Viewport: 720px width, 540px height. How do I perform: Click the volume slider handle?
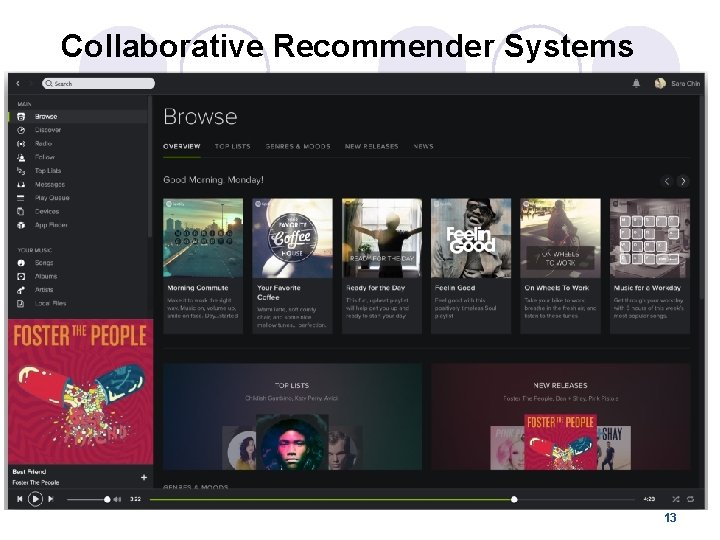(x=107, y=500)
